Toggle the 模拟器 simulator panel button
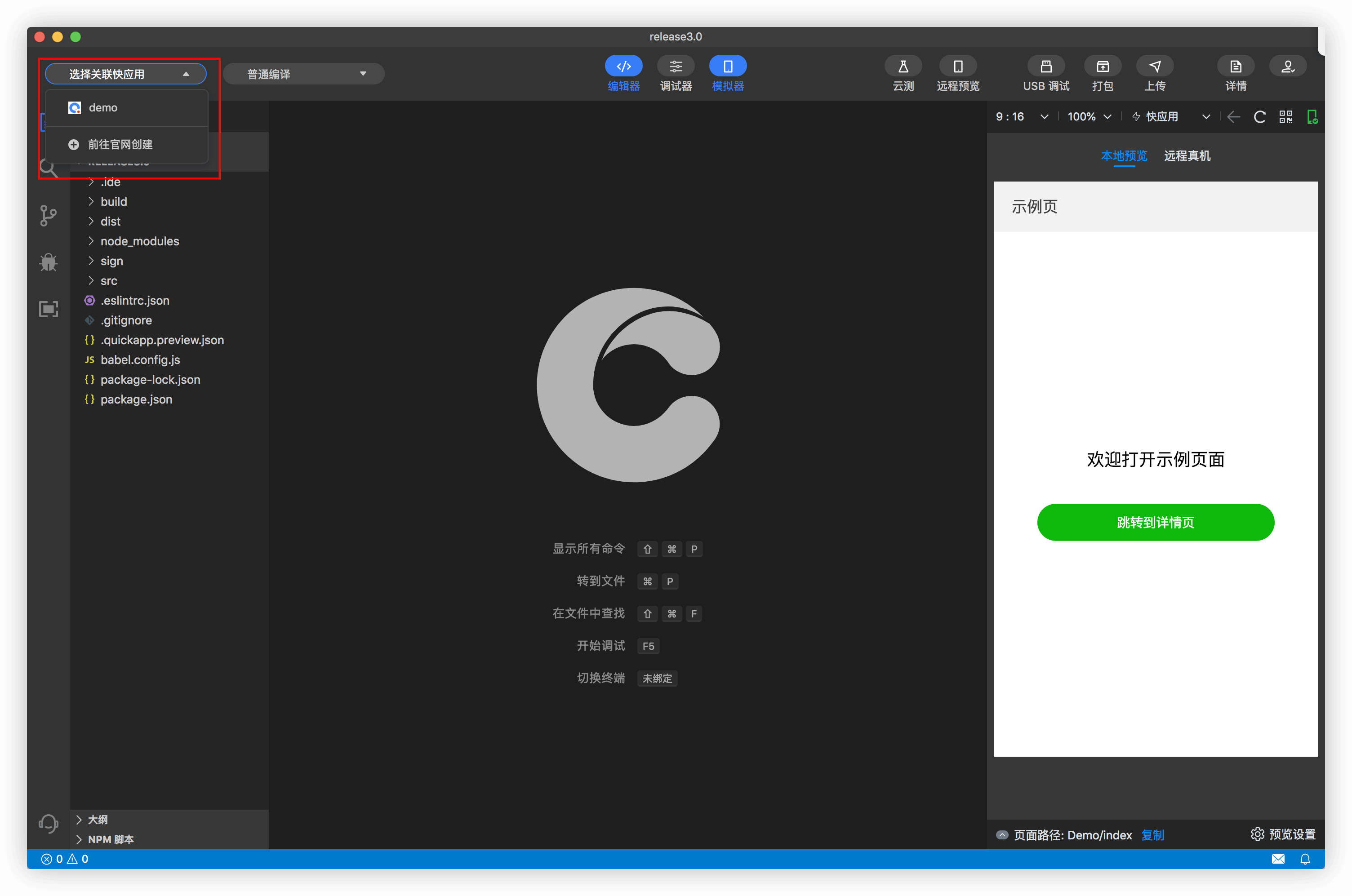 727,67
